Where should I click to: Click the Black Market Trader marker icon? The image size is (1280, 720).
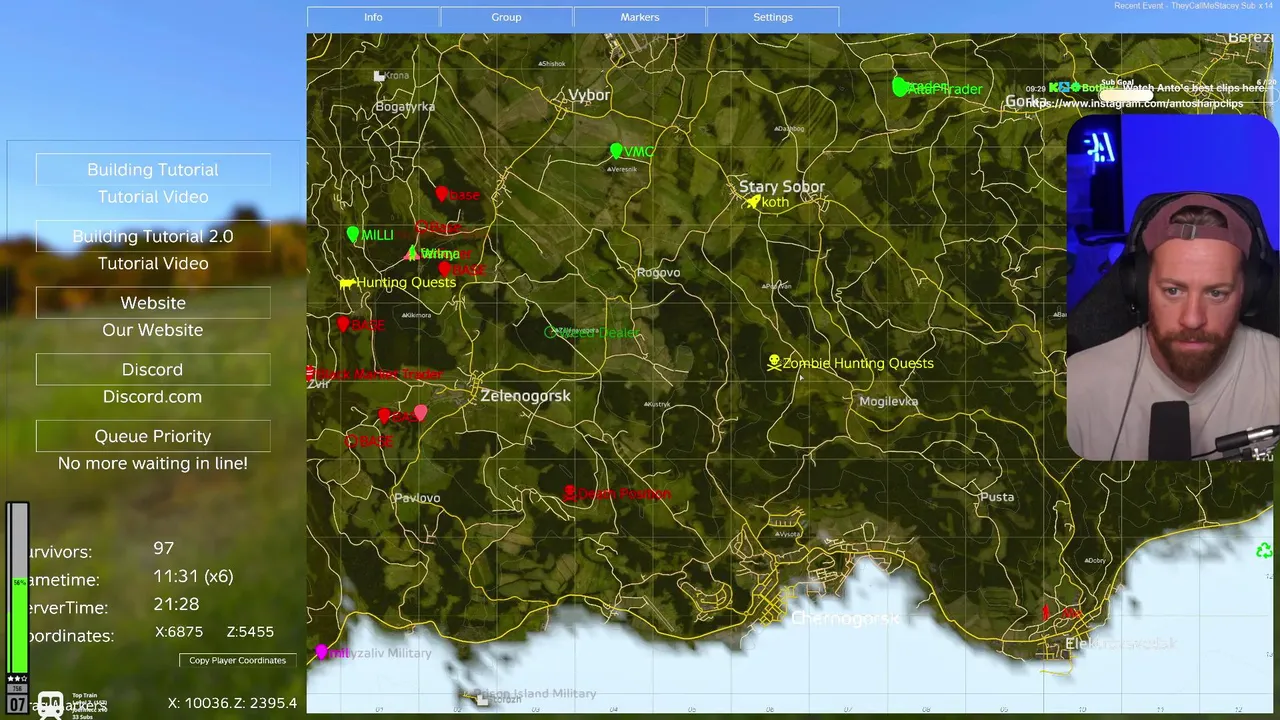coord(310,374)
